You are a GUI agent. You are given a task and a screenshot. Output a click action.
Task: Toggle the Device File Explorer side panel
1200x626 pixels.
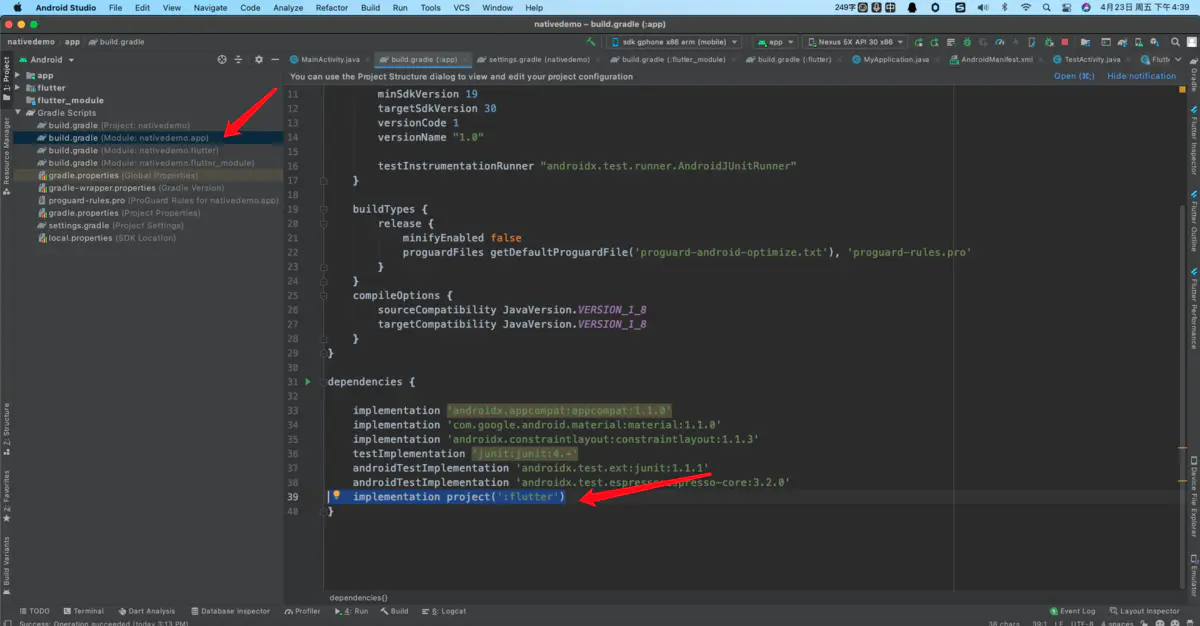click(1194, 496)
